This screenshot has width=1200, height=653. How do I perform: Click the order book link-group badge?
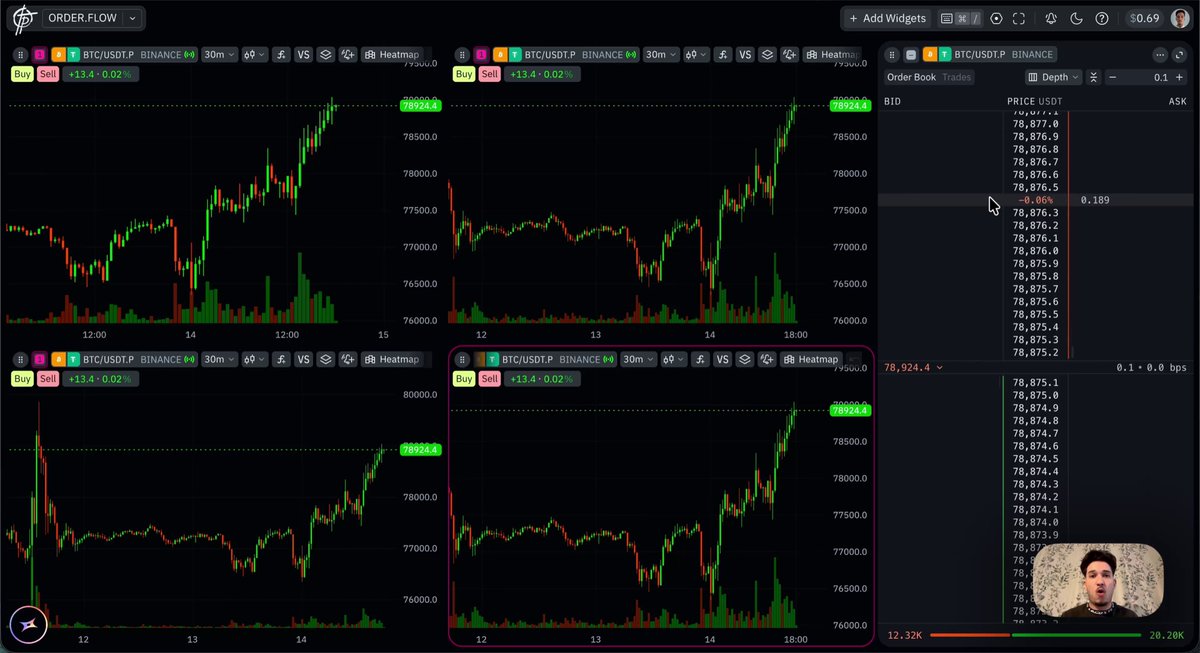(910, 54)
